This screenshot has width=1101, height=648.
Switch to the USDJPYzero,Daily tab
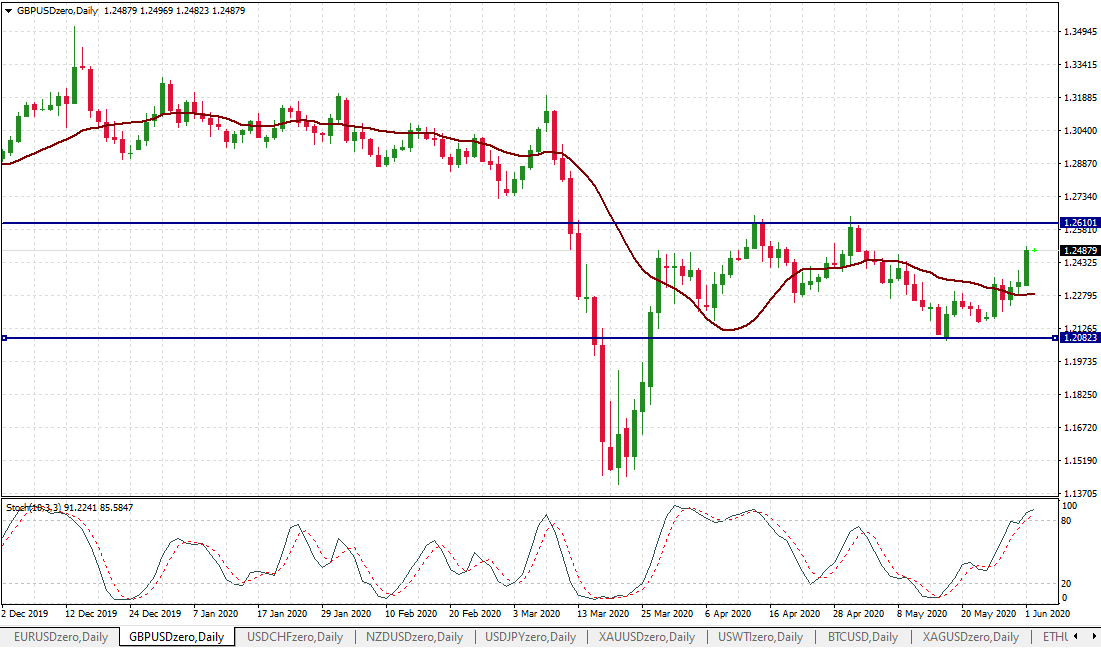pyautogui.click(x=530, y=637)
